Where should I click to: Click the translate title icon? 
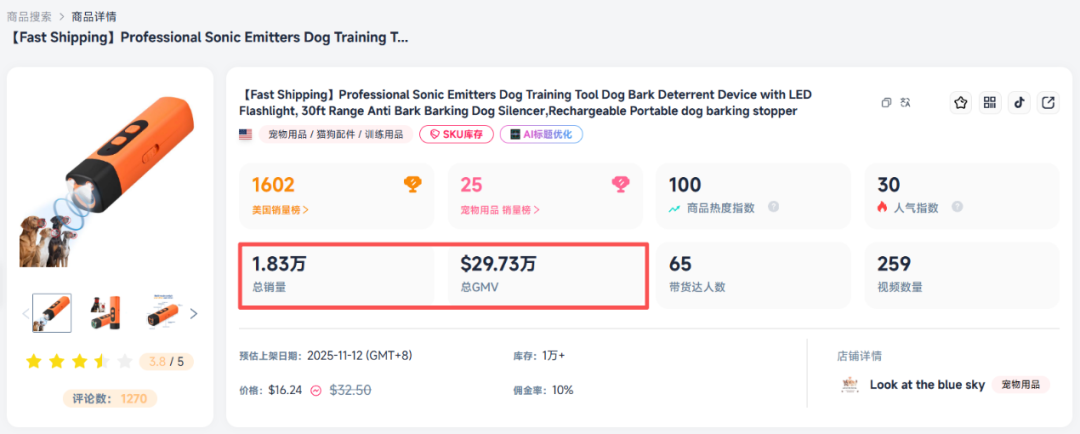point(905,102)
